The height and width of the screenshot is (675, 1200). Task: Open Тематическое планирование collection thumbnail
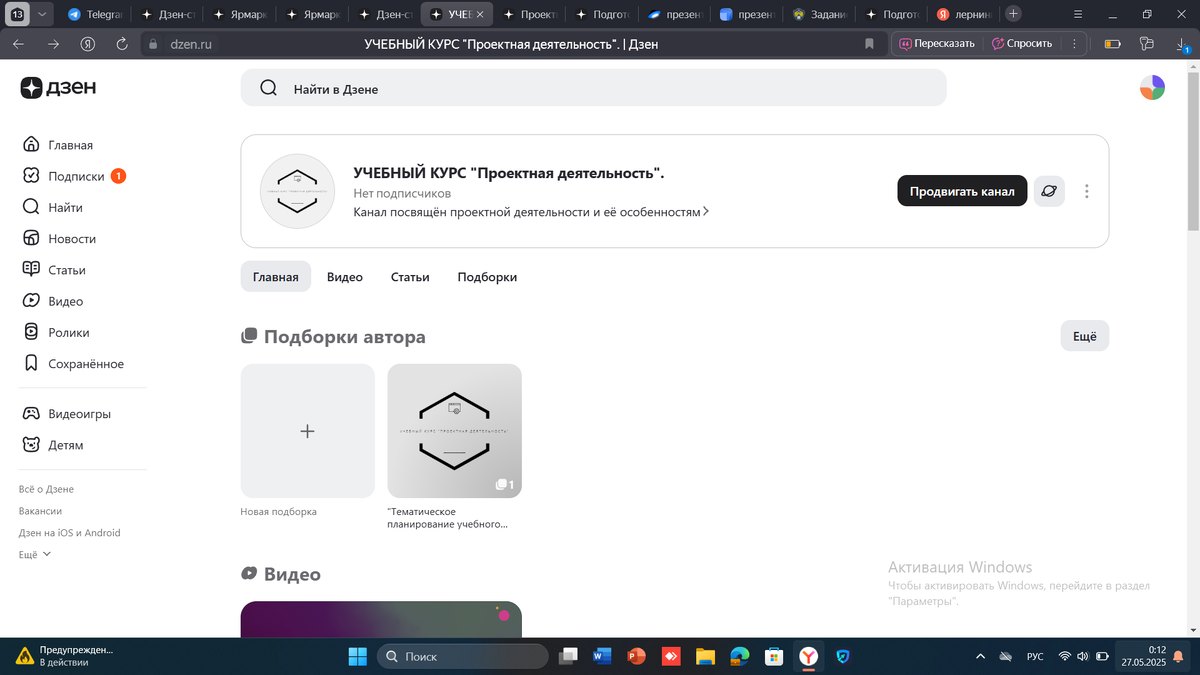454,431
